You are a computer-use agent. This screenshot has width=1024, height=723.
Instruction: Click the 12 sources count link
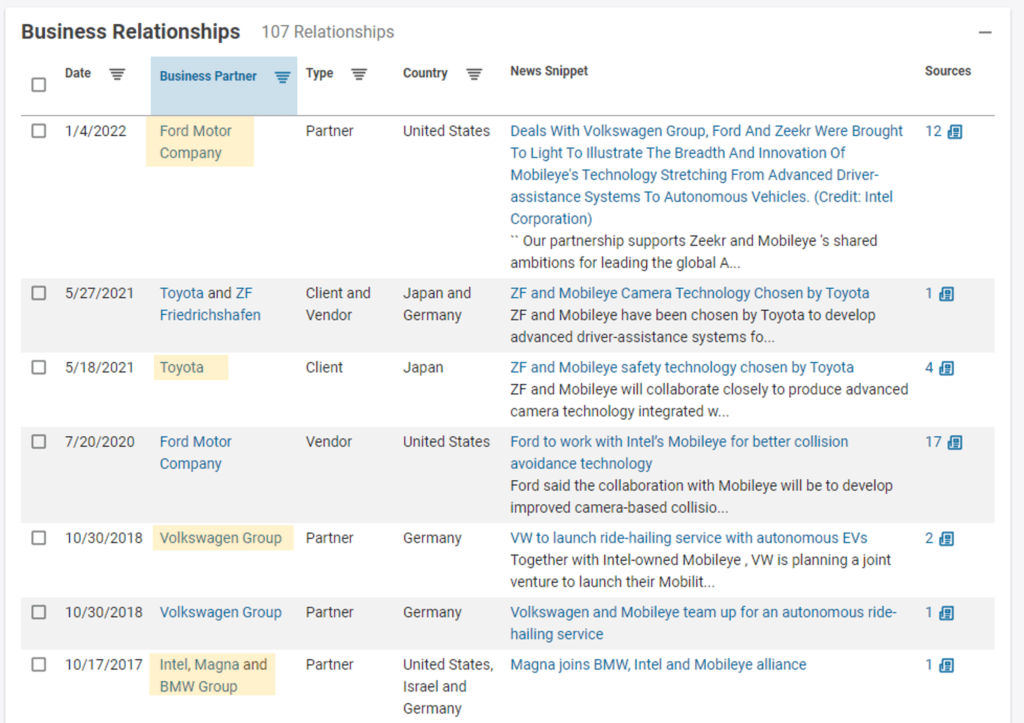(933, 131)
